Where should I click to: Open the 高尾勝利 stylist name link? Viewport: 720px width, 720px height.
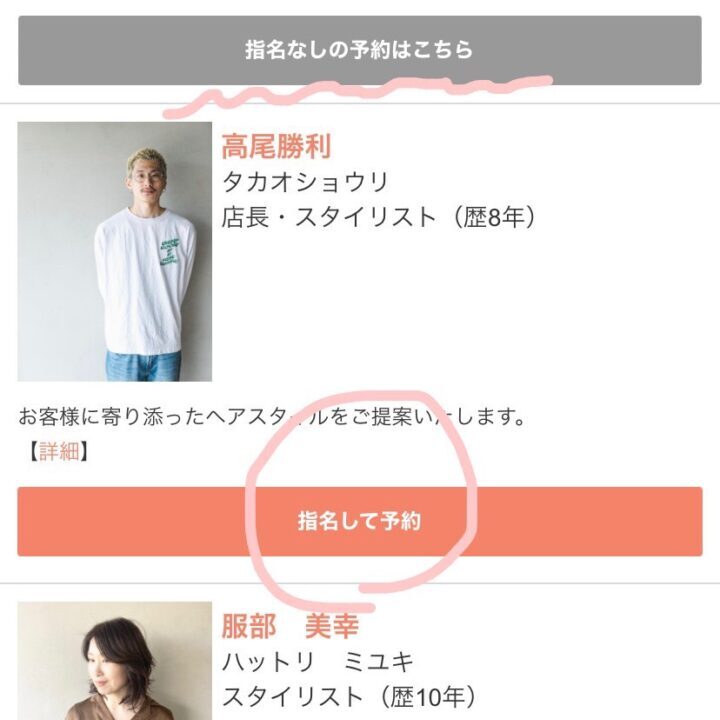(x=276, y=147)
